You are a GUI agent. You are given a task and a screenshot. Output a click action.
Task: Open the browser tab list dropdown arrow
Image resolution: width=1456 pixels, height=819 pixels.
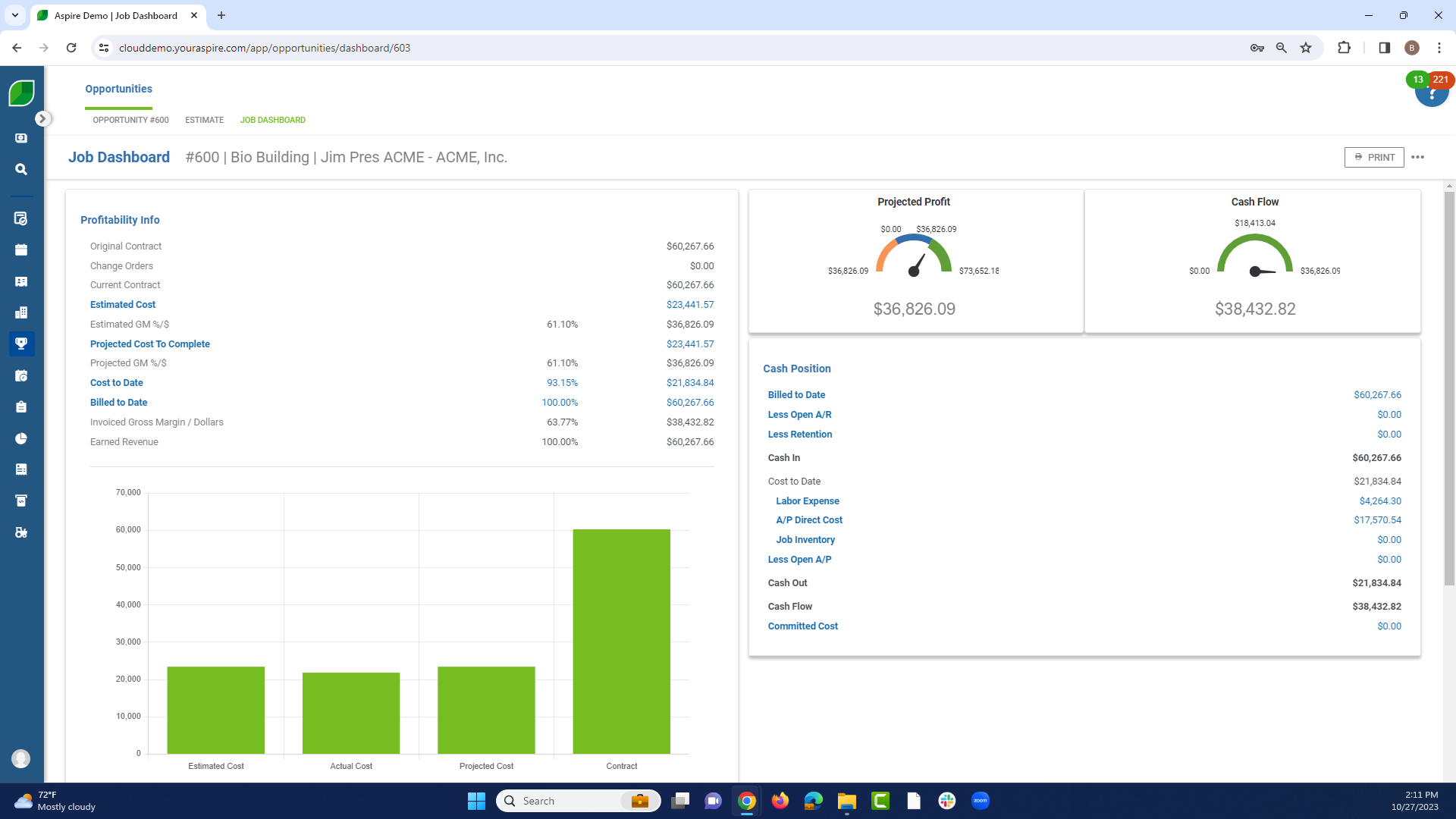click(14, 15)
